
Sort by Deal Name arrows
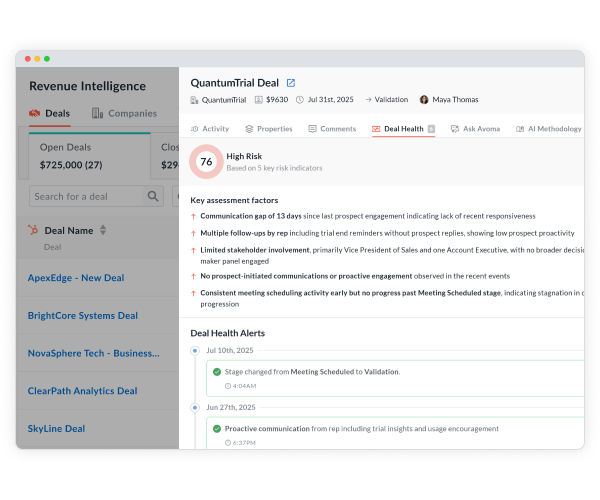point(103,230)
